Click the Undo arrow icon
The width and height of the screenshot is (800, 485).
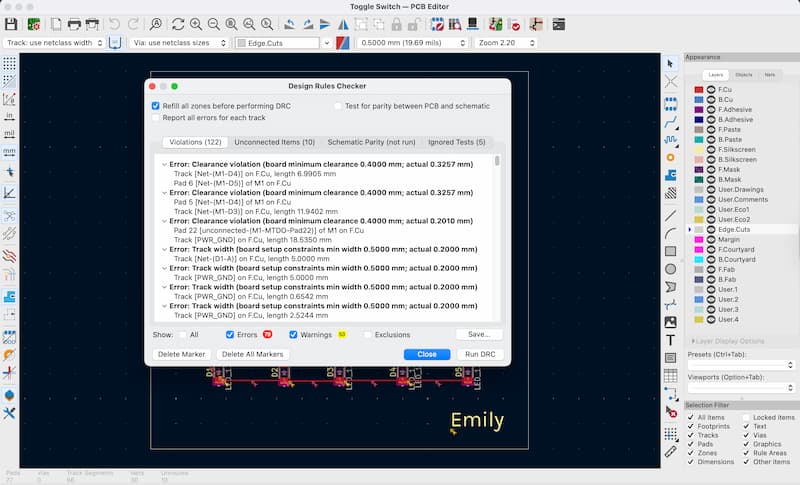[114, 24]
